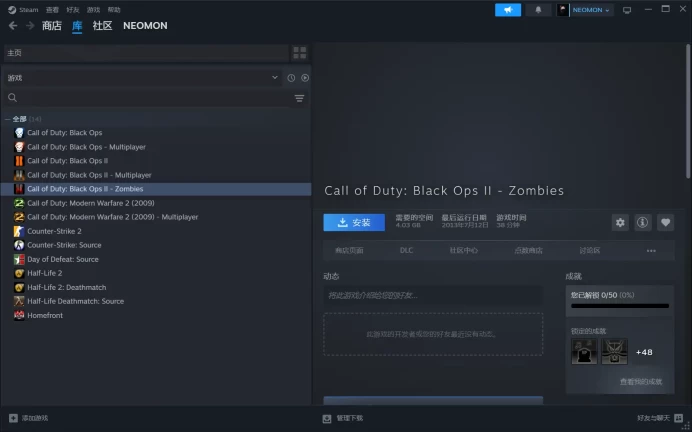The image size is (692, 432).
Task: Click the 添加游戏 plus icon
Action: 13,418
